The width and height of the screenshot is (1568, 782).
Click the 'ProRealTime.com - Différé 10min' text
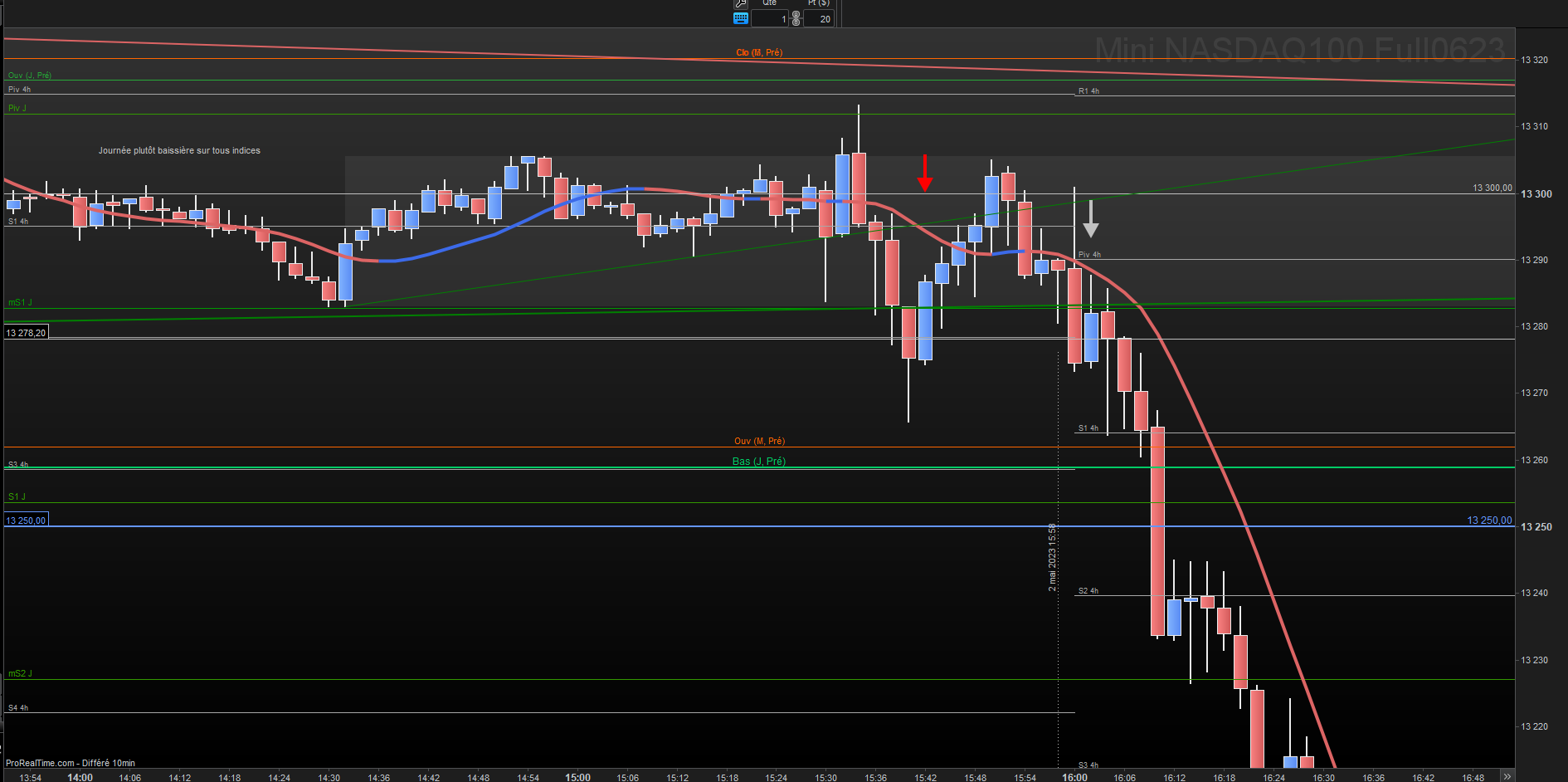(71, 763)
